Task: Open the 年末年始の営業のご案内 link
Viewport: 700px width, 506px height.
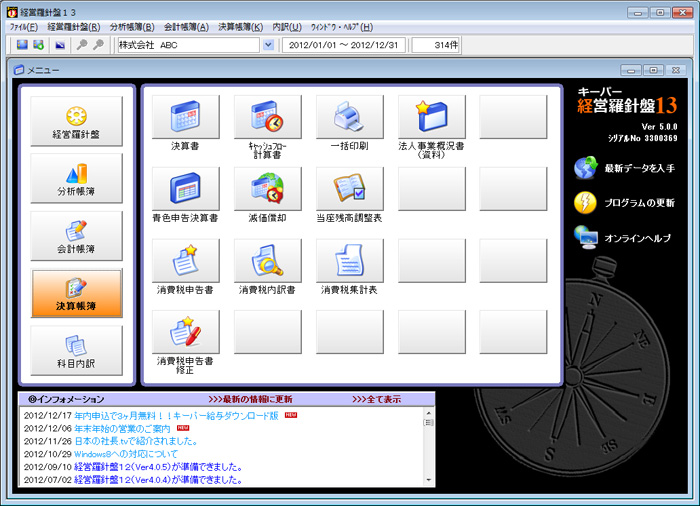Action: click(x=122, y=428)
